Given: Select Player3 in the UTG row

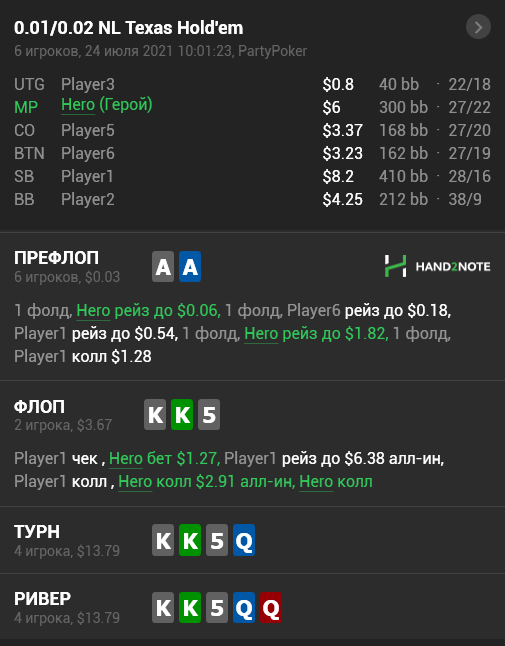Looking at the screenshot, I should click(88, 84).
